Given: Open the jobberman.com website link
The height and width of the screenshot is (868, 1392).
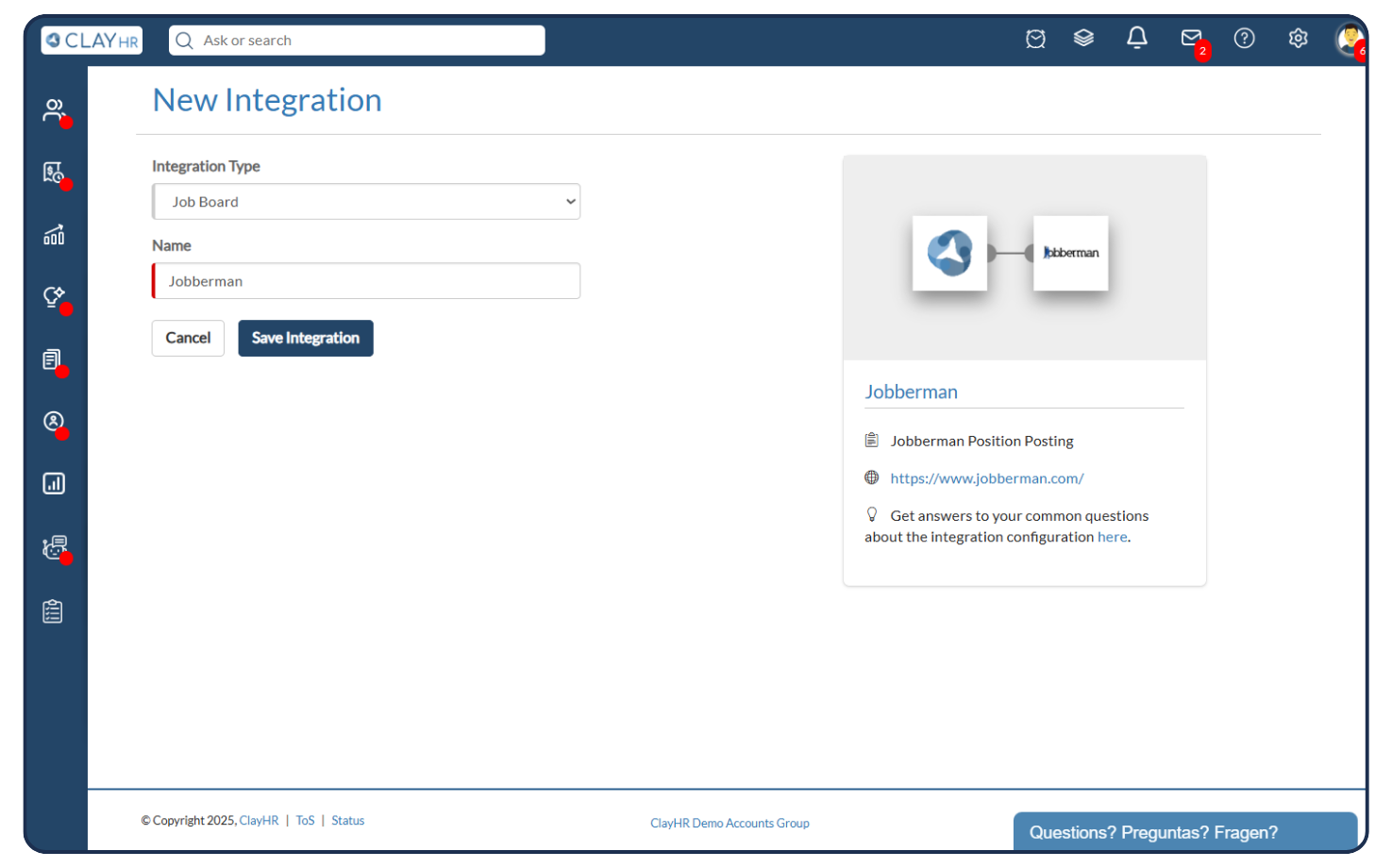Looking at the screenshot, I should tap(987, 478).
